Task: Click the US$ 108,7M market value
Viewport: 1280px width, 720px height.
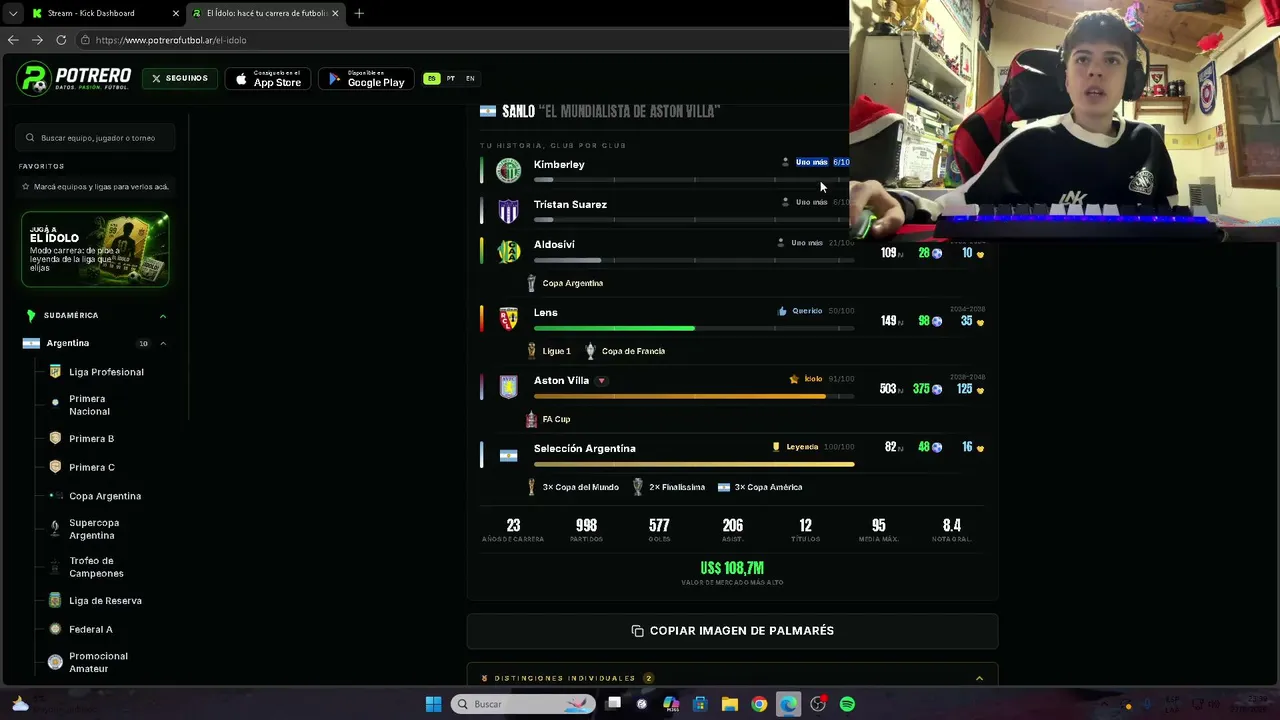Action: (x=732, y=568)
